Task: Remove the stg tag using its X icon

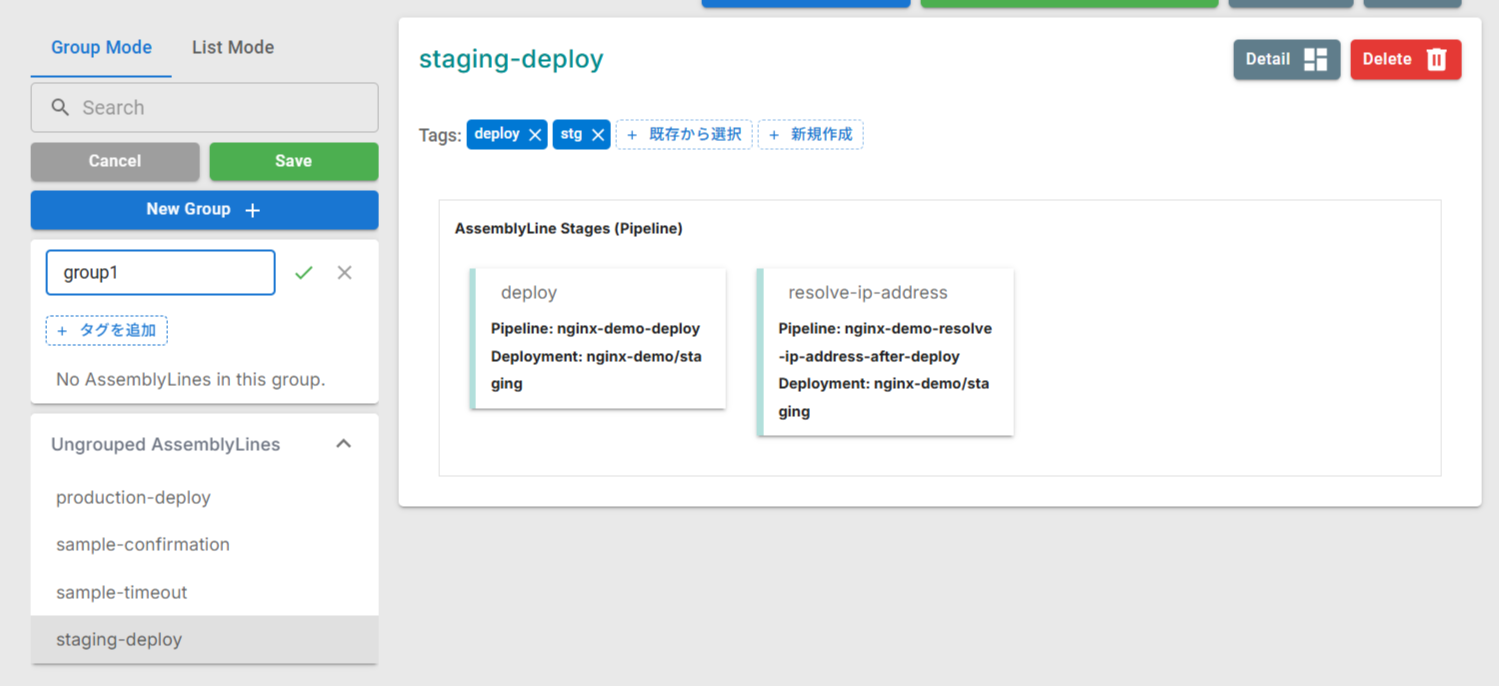Action: [x=598, y=134]
